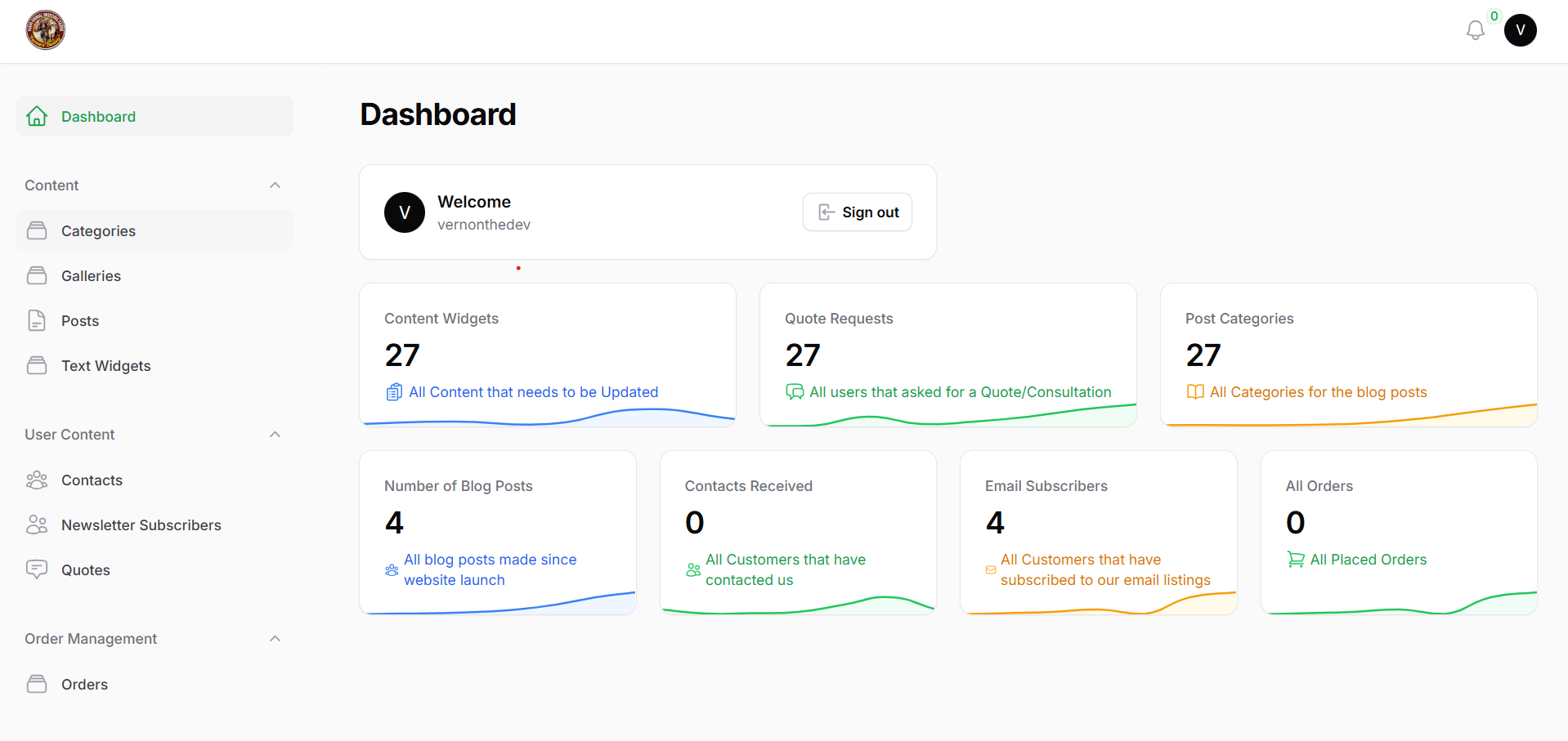Screen dimensions: 1568x741
Task: Collapse the User Content sidebar section
Action: pos(276,435)
